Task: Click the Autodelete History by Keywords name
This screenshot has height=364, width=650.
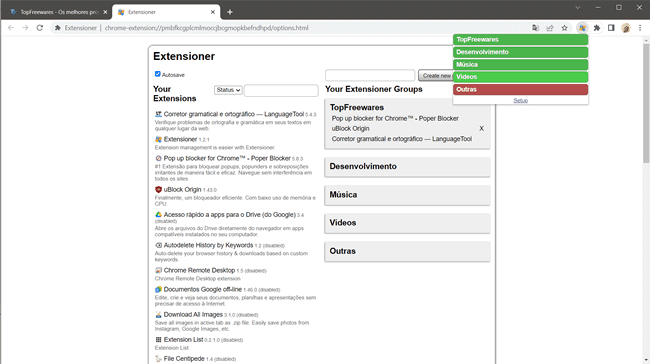Action: 208,245
